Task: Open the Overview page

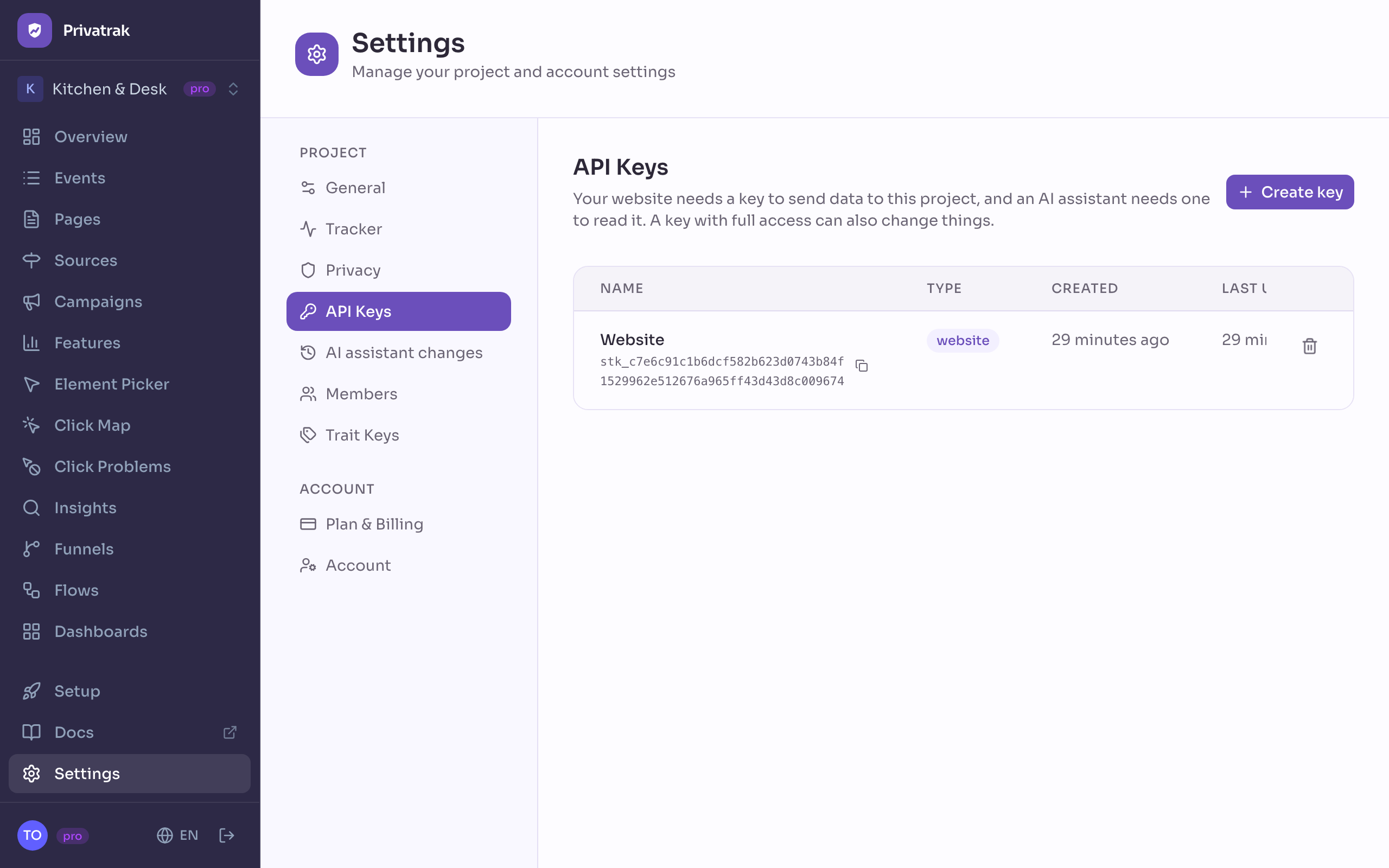Action: (x=130, y=137)
